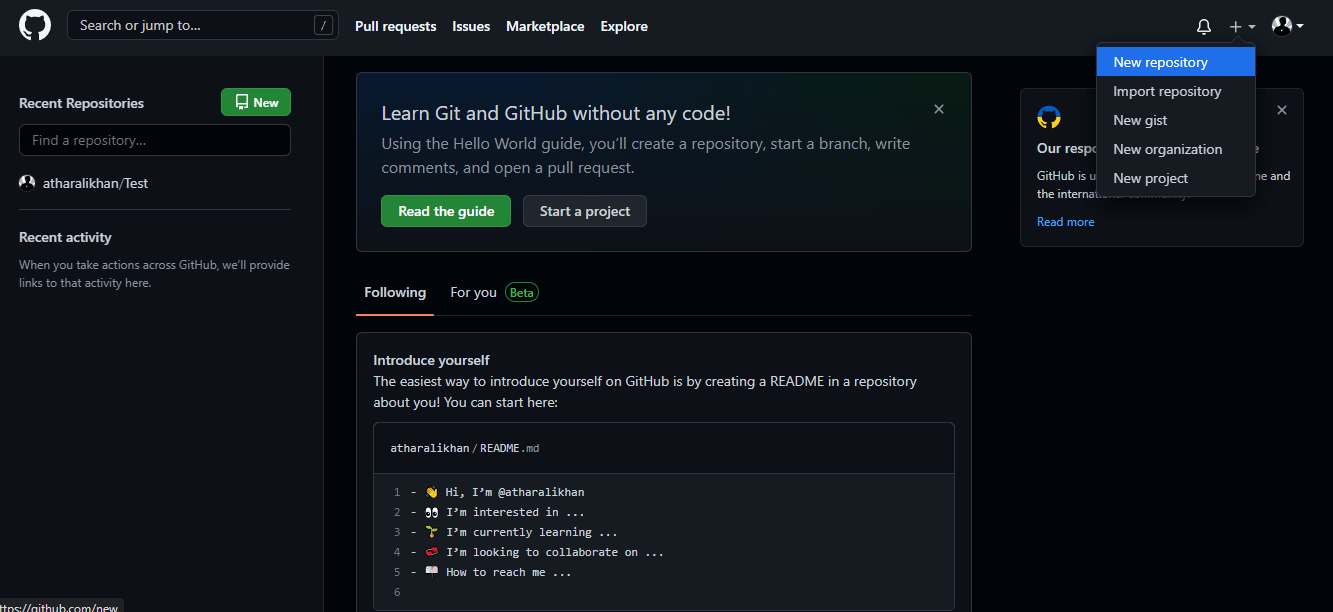Viewport: 1333px width, 612px height.
Task: Click the Start a project button
Action: coord(585,211)
